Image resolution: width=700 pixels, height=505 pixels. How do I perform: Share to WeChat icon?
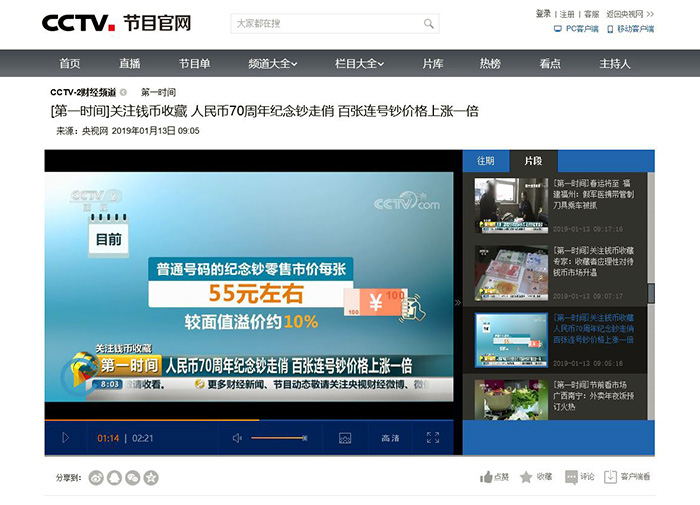[x=133, y=478]
